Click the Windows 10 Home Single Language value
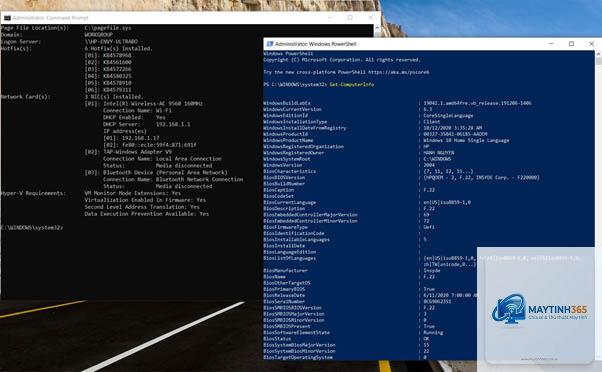The width and height of the screenshot is (602, 372). pos(466,141)
